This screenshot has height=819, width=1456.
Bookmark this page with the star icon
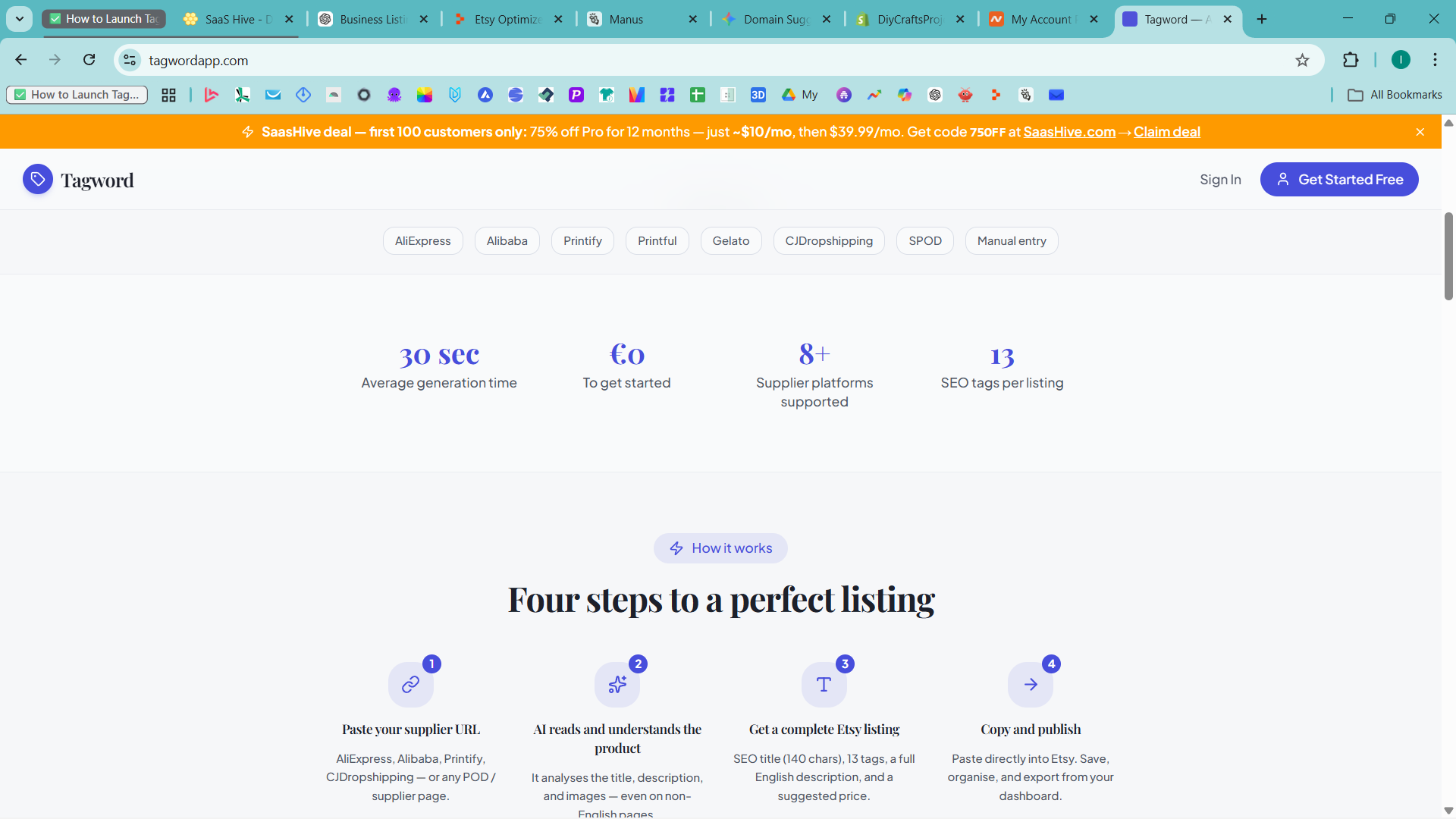pos(1302,60)
